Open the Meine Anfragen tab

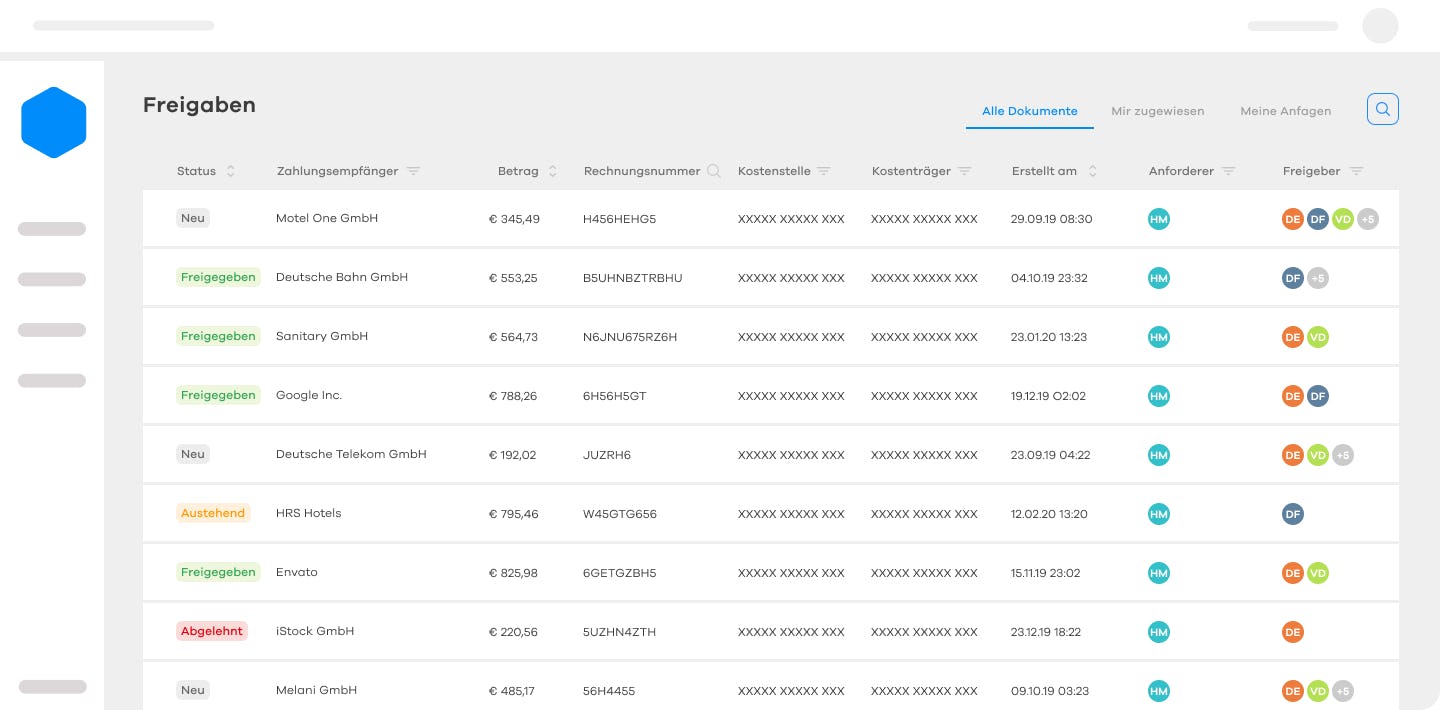click(1285, 111)
